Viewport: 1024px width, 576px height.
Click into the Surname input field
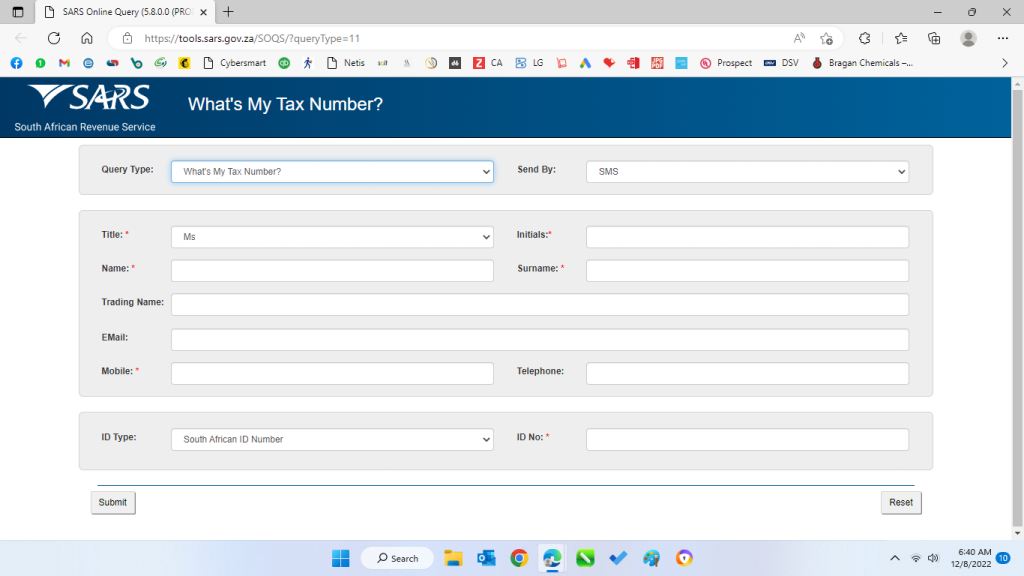click(747, 271)
